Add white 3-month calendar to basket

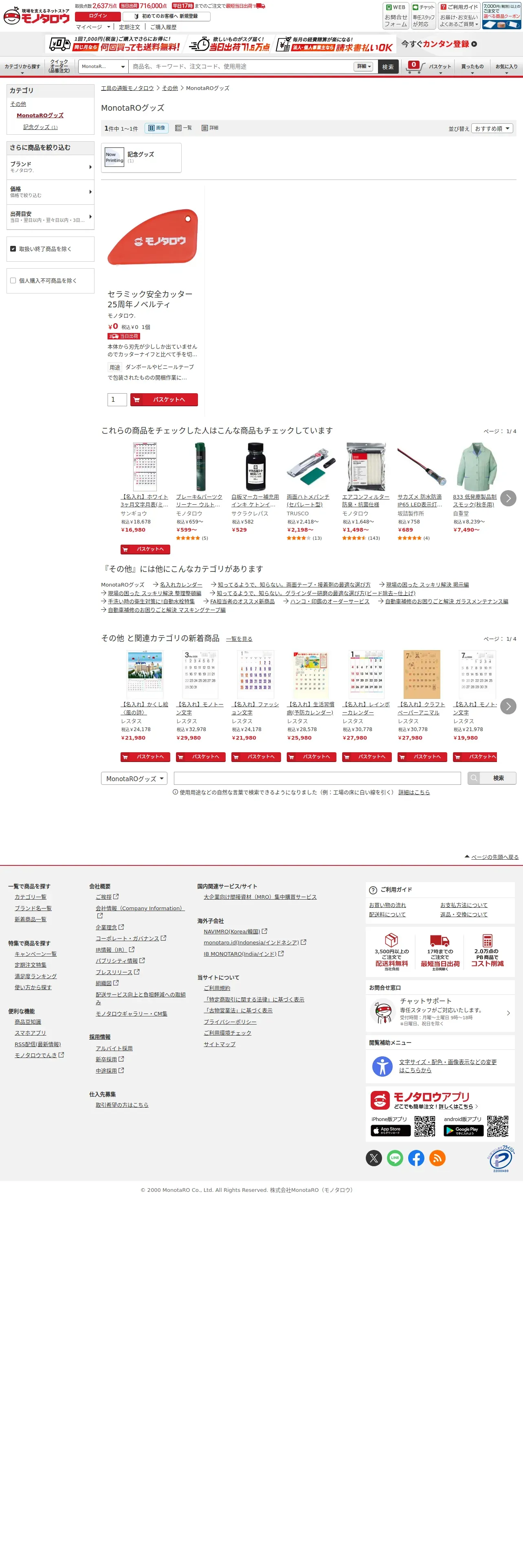(145, 549)
